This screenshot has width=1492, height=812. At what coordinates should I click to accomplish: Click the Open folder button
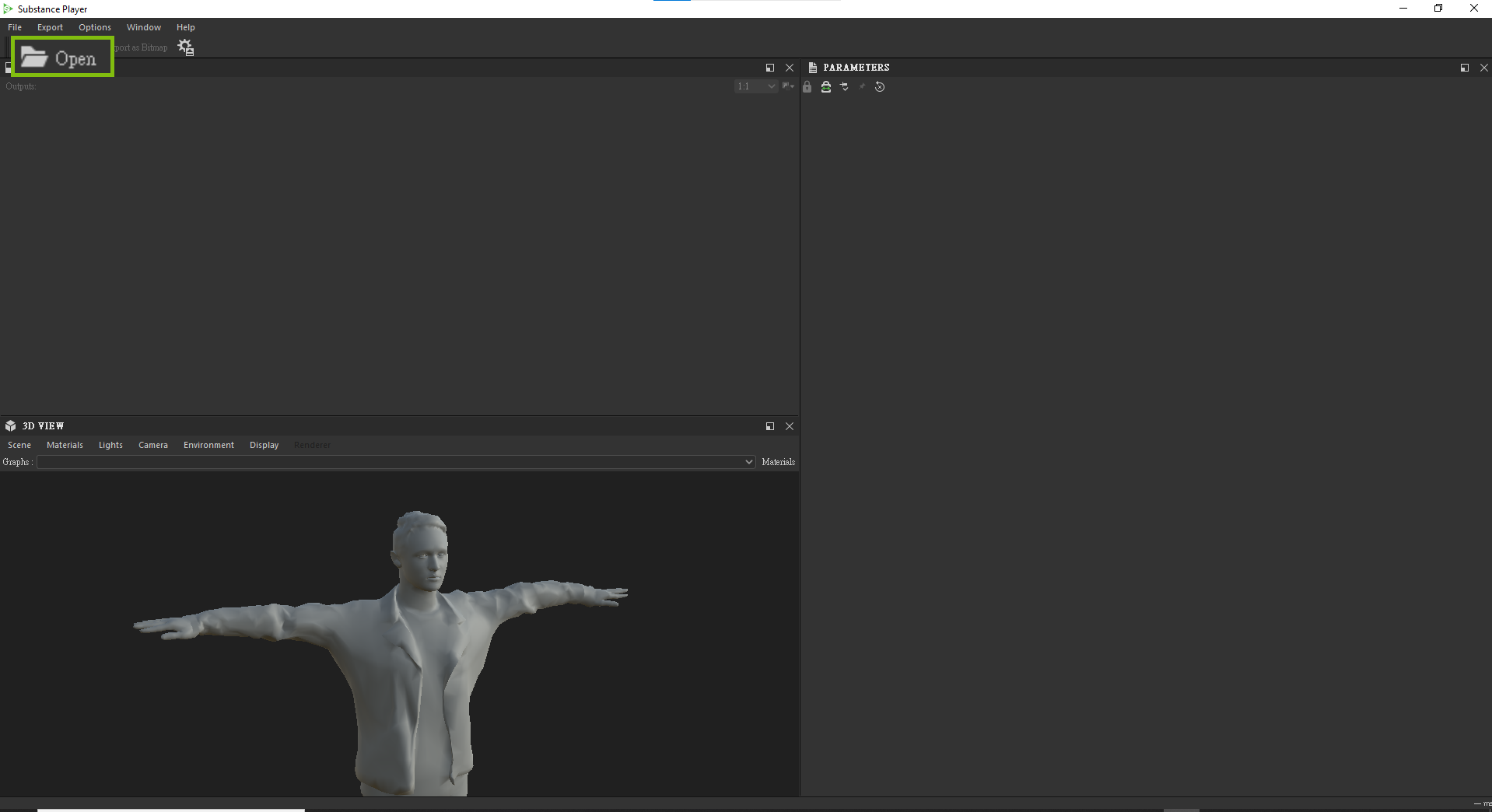[x=62, y=57]
